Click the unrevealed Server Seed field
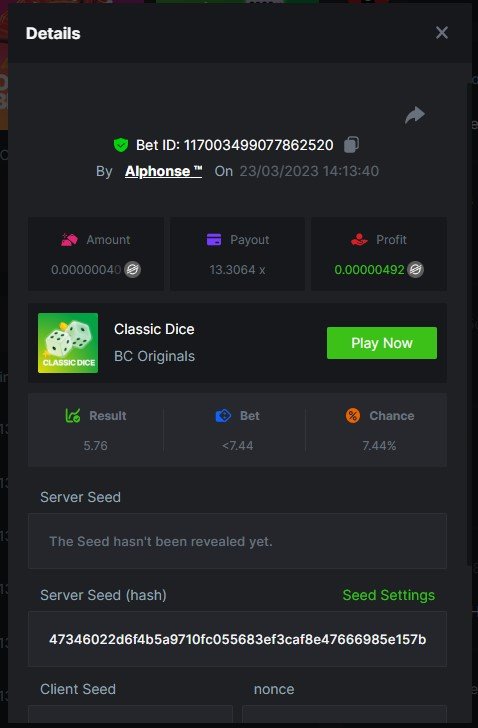Screen dimensions: 478x728 coord(237,541)
